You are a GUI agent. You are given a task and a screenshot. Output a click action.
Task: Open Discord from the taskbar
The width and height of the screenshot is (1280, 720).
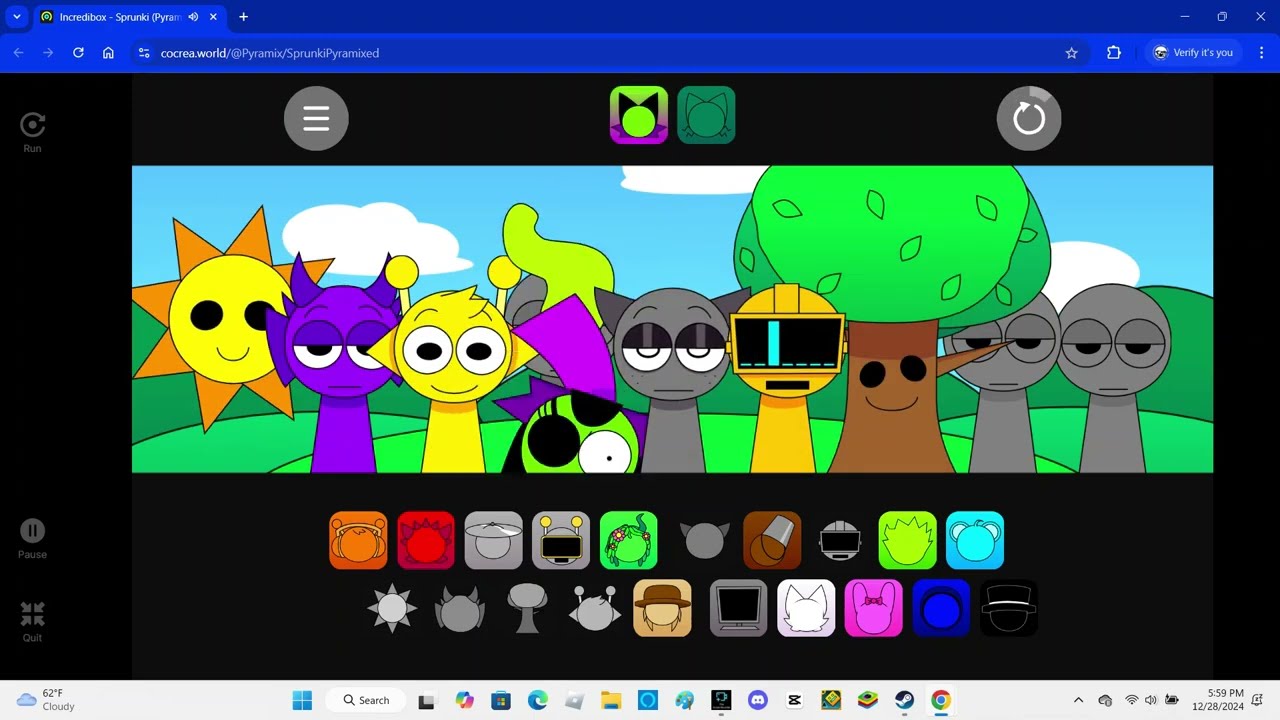758,700
